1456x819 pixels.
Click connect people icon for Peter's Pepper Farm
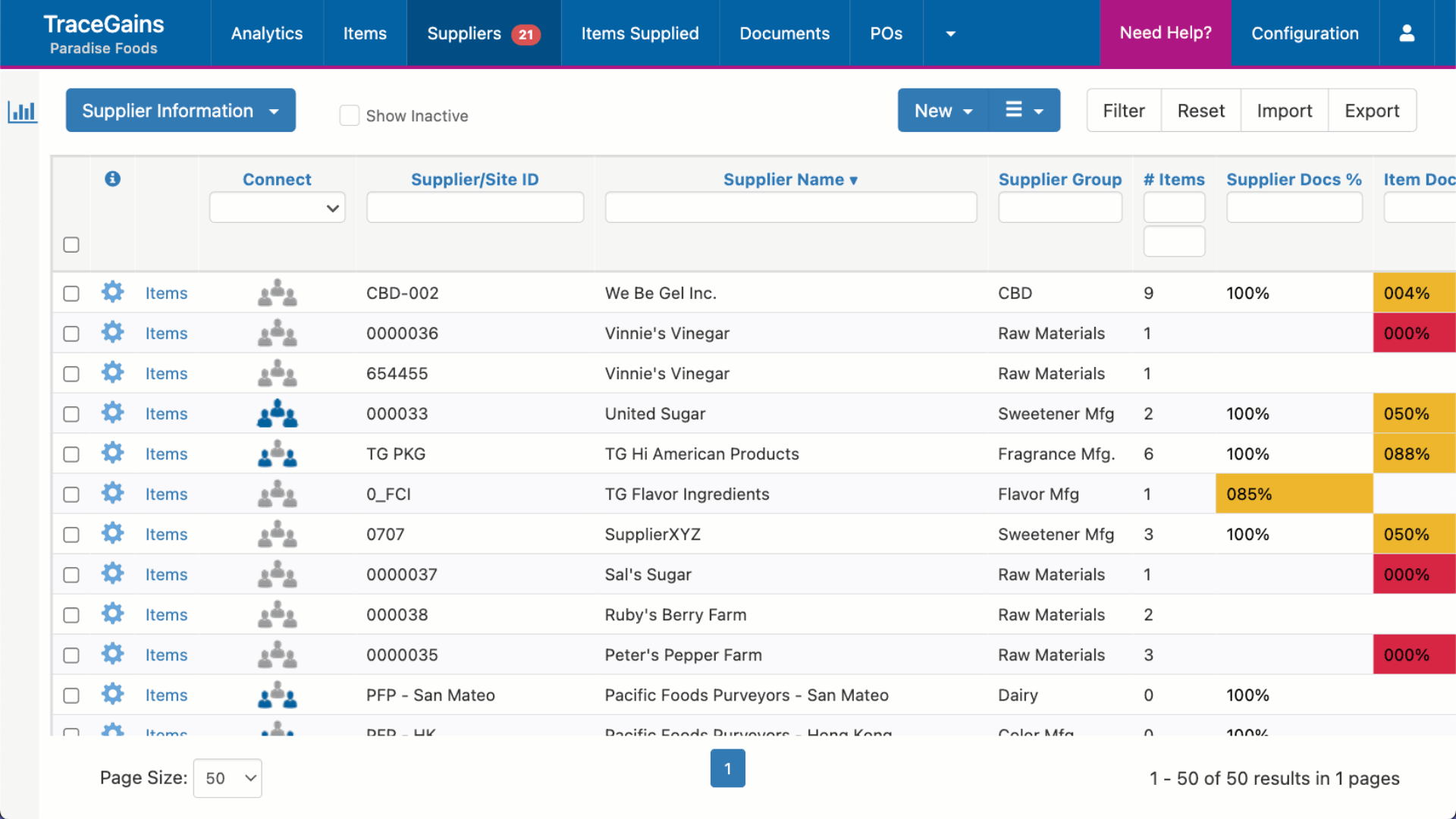[278, 654]
